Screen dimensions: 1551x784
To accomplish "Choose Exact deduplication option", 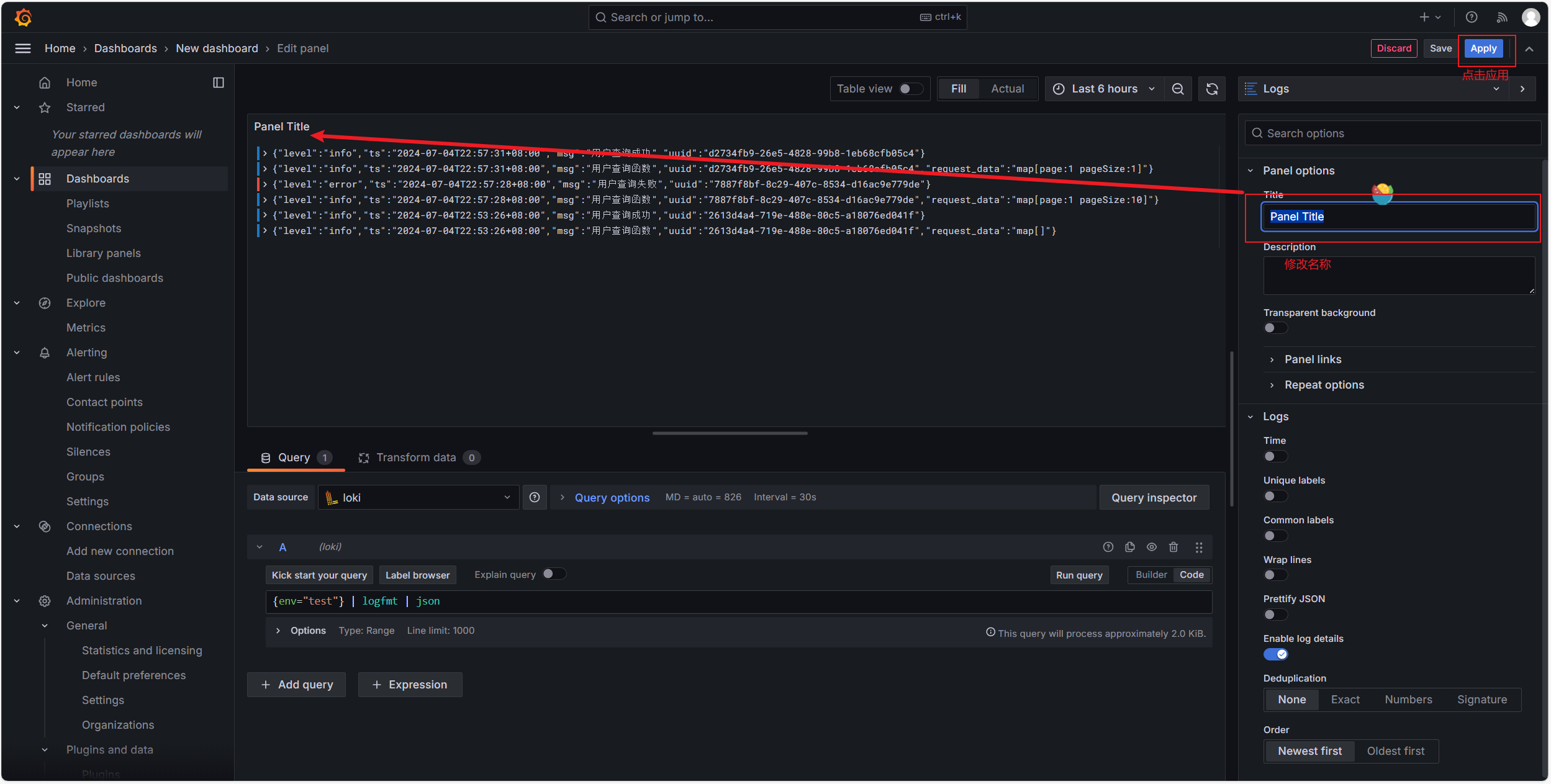I will click(1345, 700).
